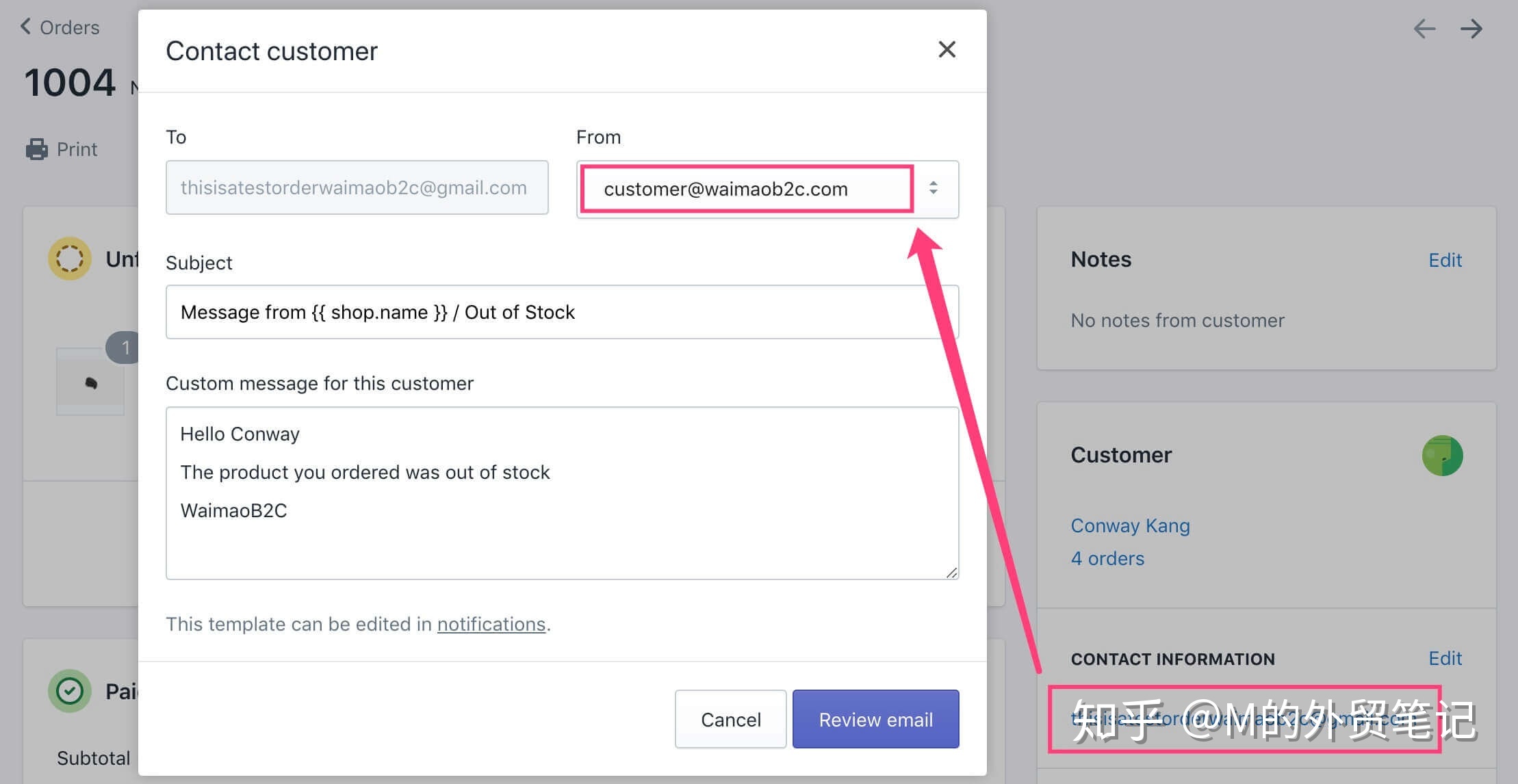Viewport: 1518px width, 784px height.
Task: View the customer's 4 orders
Action: tap(1107, 558)
